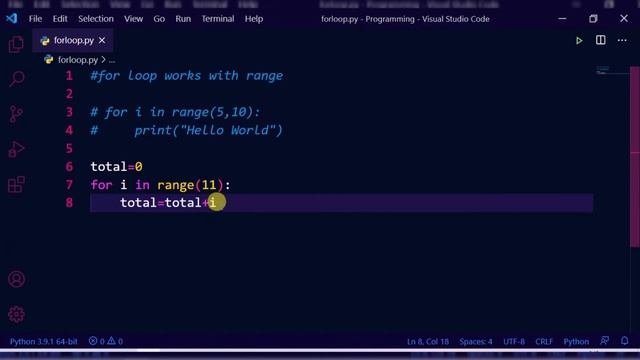Select Python language mode
Image resolution: width=640 pixels, height=360 pixels.
[576, 341]
